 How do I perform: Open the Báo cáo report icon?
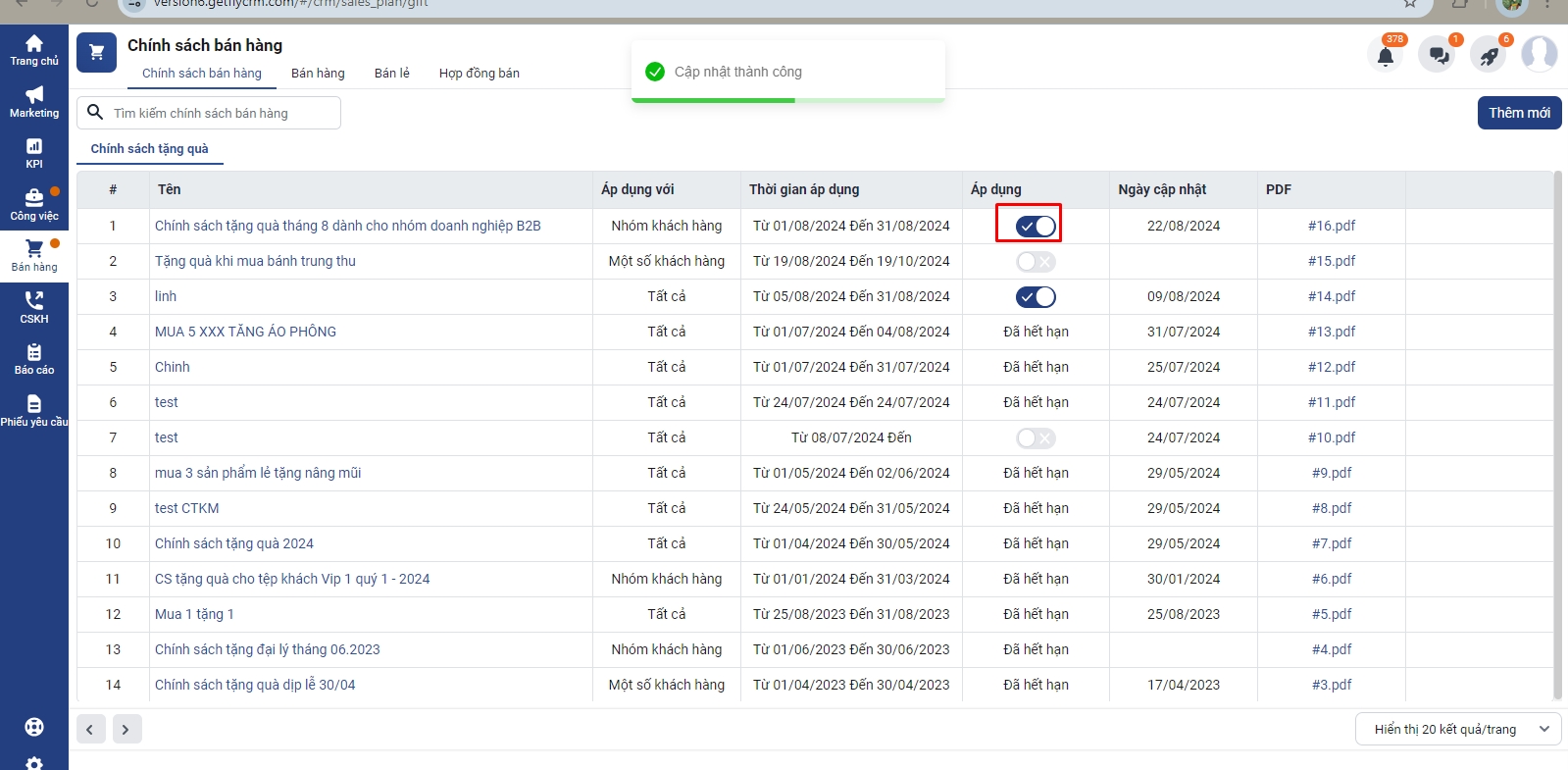34,353
